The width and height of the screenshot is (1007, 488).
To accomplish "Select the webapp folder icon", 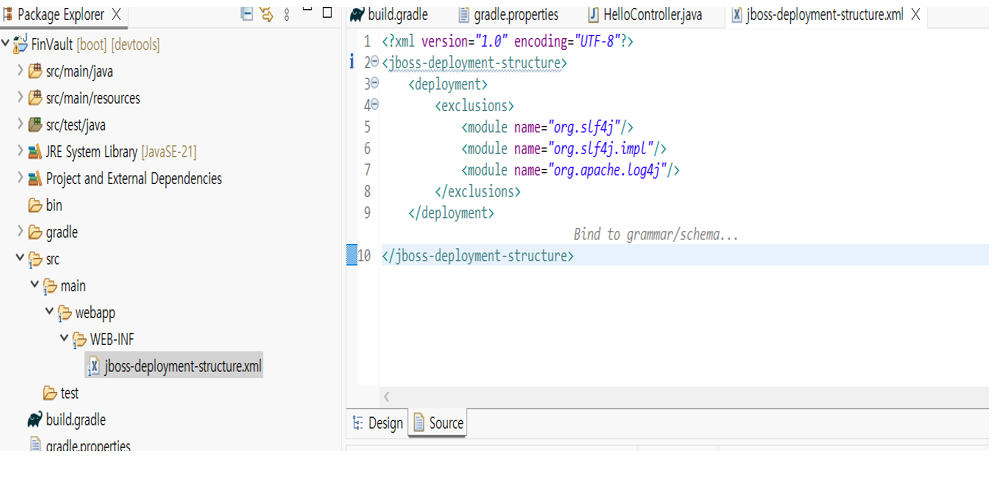I will 64,313.
